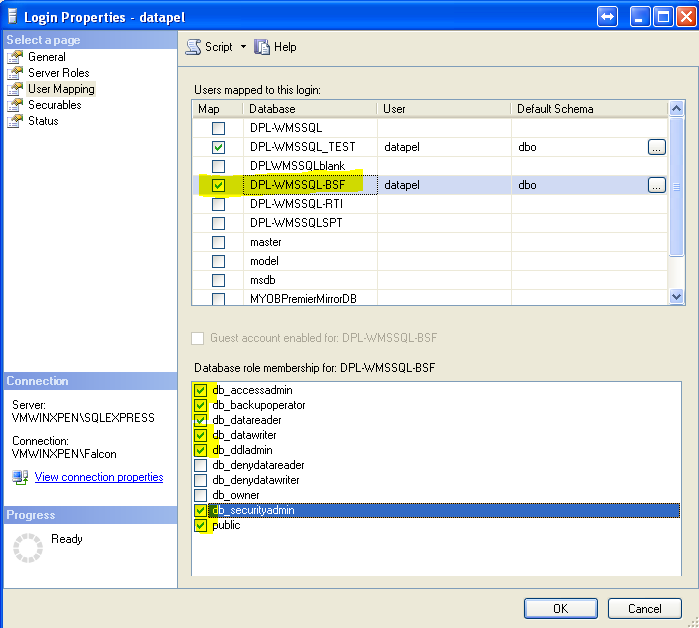This screenshot has width=699, height=628.
Task: Check the map box for model
Action: [218, 261]
